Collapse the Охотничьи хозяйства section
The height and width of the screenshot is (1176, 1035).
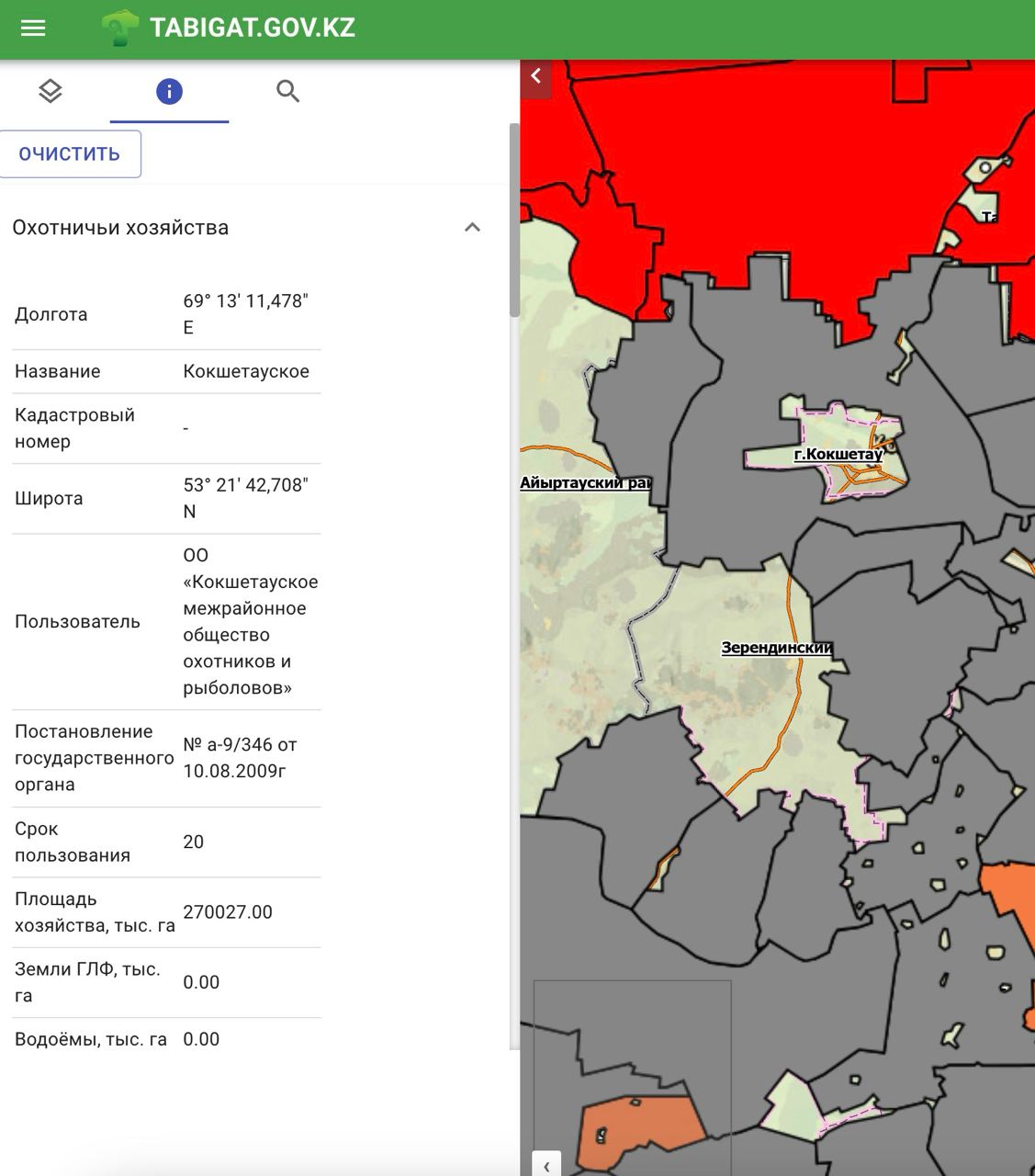coord(472,228)
